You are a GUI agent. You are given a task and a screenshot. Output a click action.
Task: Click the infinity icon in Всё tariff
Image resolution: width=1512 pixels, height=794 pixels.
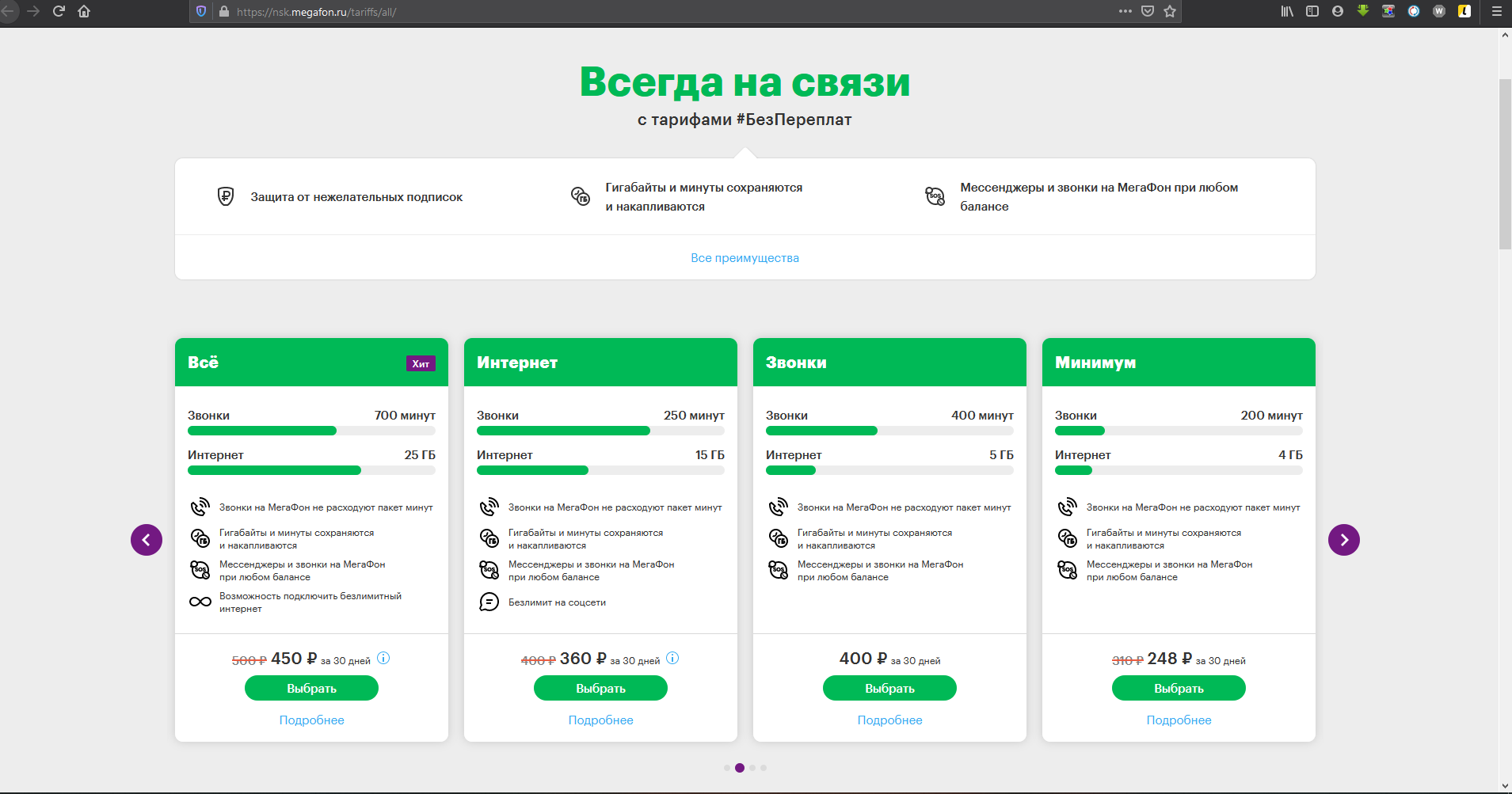pyautogui.click(x=200, y=602)
